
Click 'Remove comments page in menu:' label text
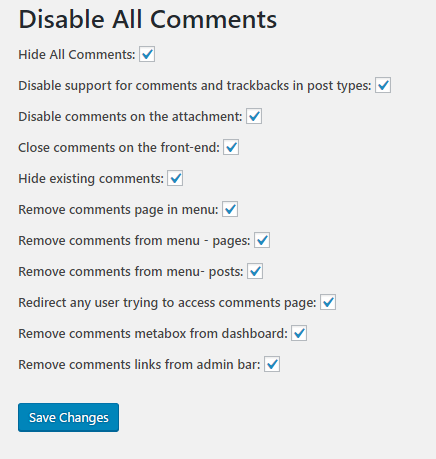tap(118, 210)
